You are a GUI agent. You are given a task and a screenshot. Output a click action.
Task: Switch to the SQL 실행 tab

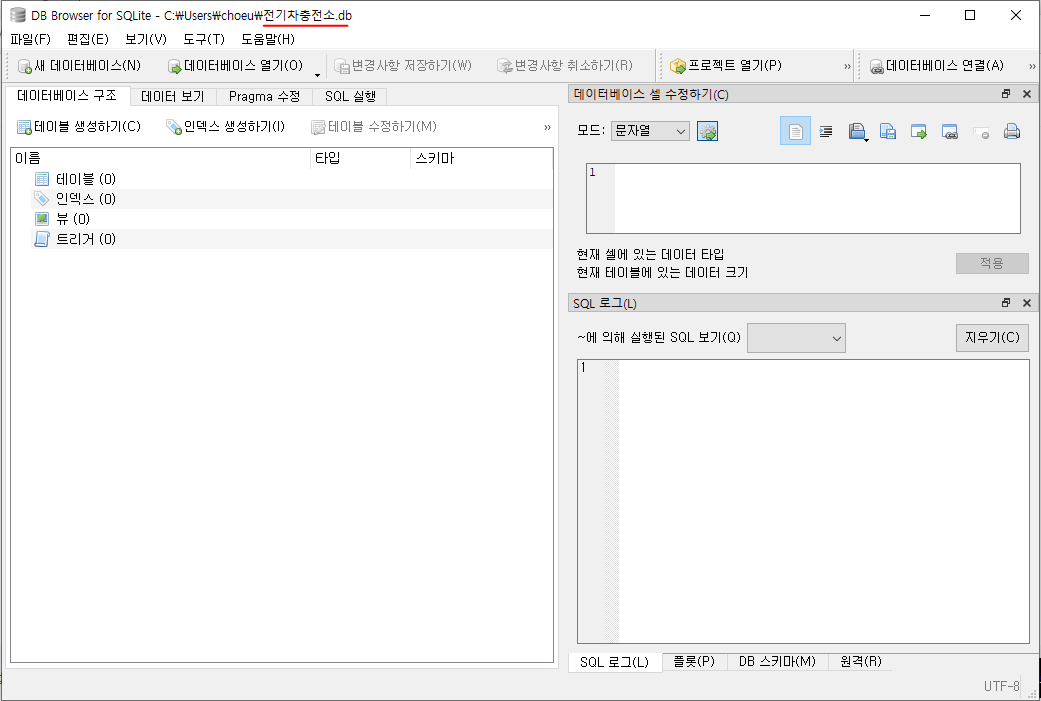click(350, 96)
